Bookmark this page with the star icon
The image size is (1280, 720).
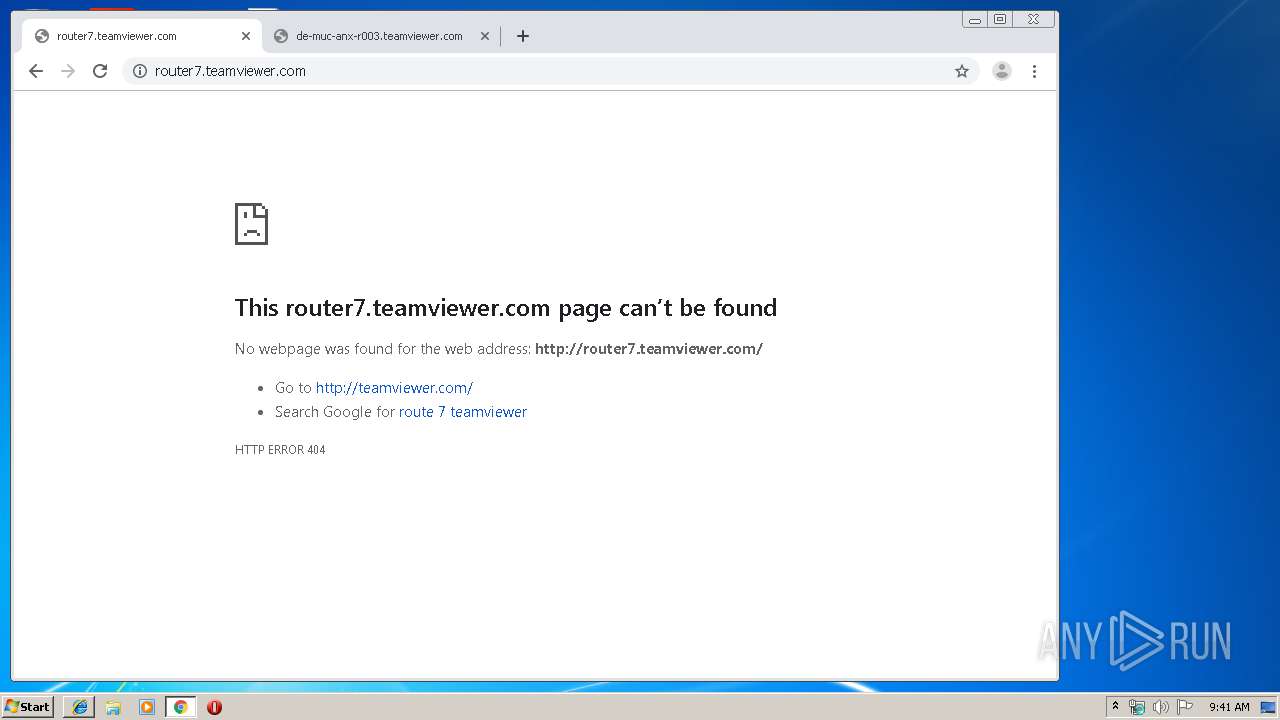tap(962, 71)
